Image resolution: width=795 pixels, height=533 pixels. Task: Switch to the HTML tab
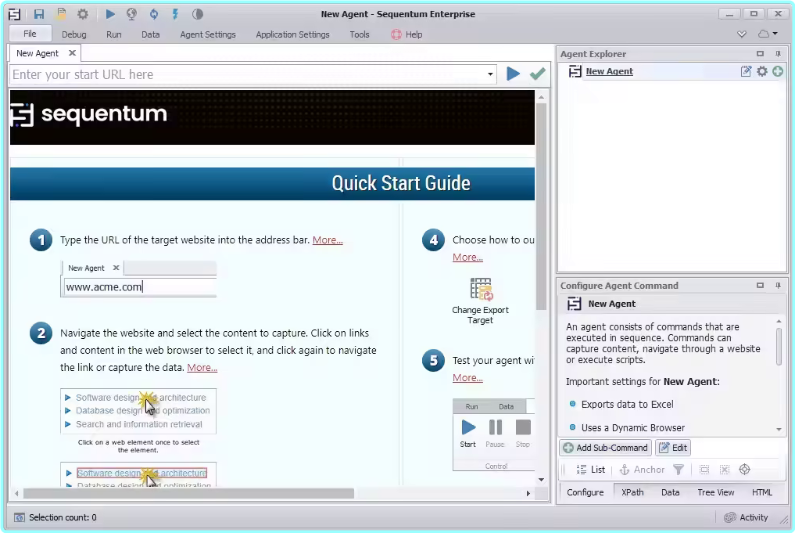pos(762,492)
